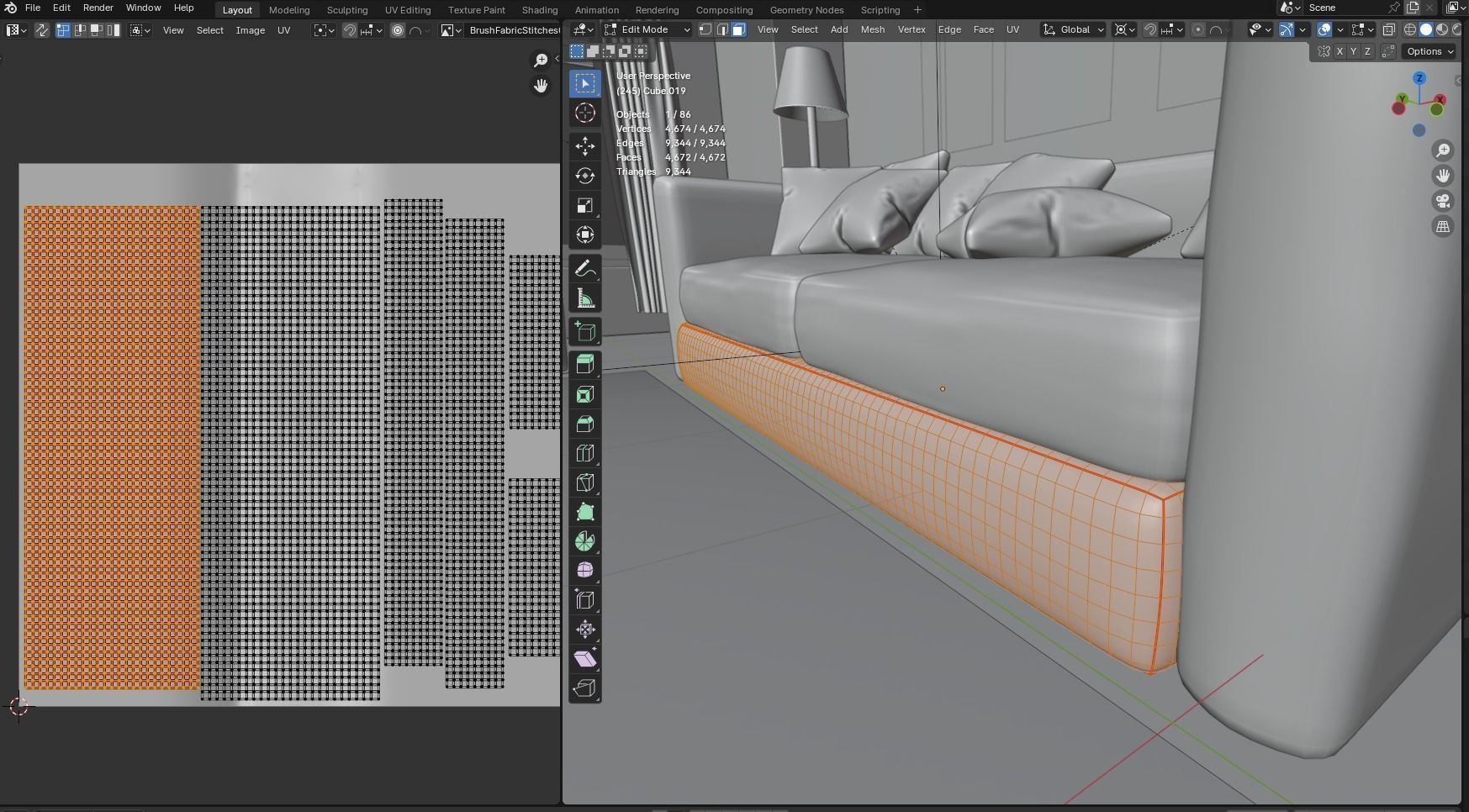This screenshot has width=1469, height=812.
Task: Activate the Move tool
Action: pos(585,146)
